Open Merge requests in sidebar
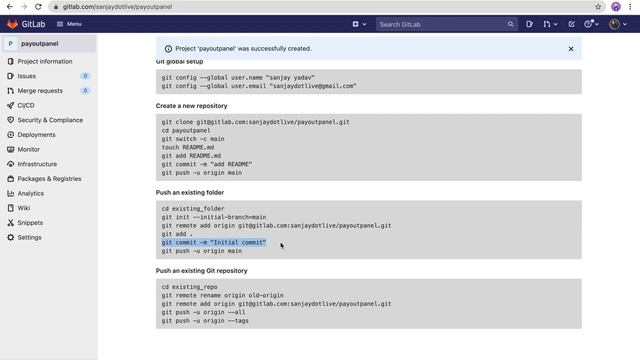Viewport: 640px width, 360px height. point(40,91)
